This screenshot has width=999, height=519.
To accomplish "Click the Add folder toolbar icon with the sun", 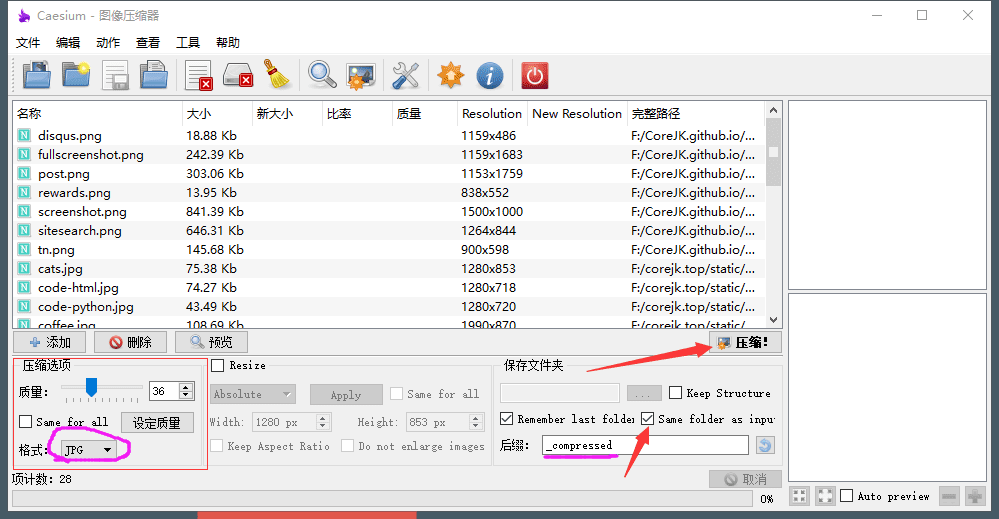I will (x=76, y=75).
